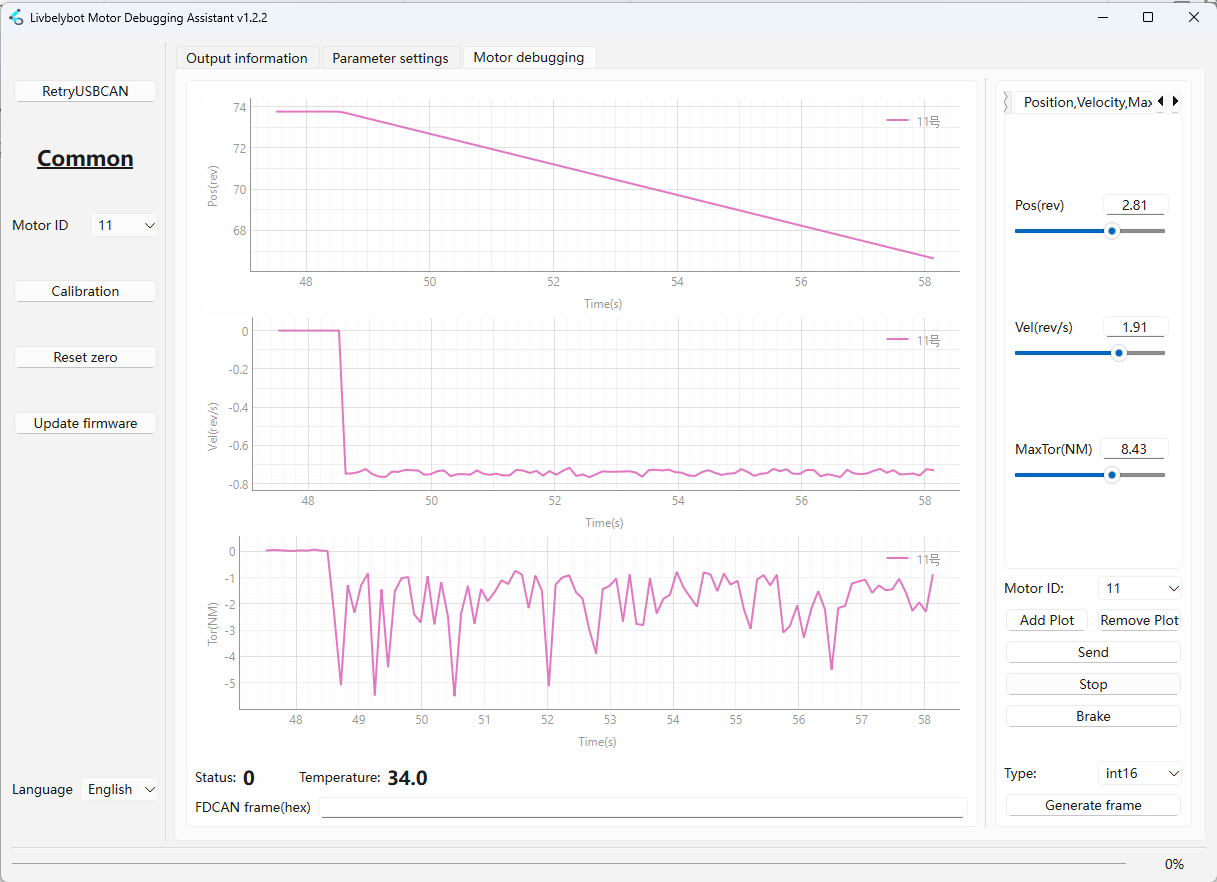Maximize the Motor Debugging Assistant window
Screen dimensions: 1217x882
click(x=1148, y=17)
